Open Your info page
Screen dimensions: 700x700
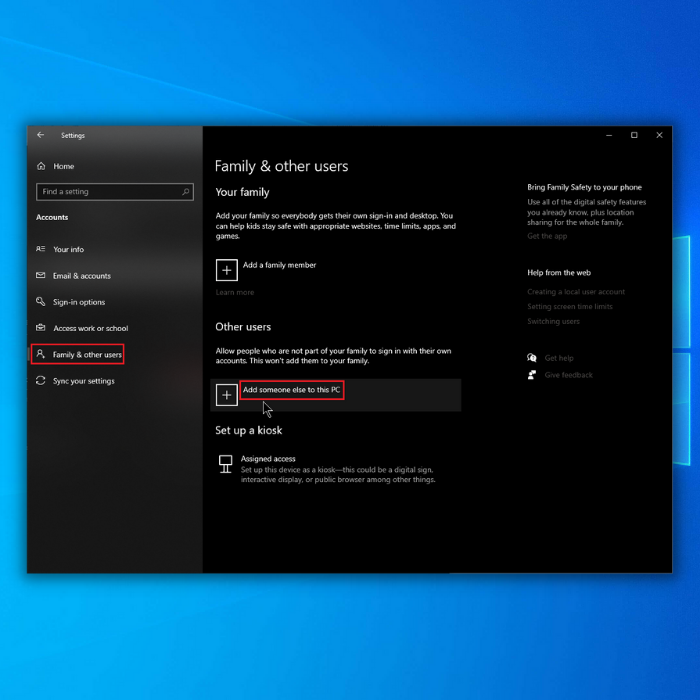tap(68, 249)
